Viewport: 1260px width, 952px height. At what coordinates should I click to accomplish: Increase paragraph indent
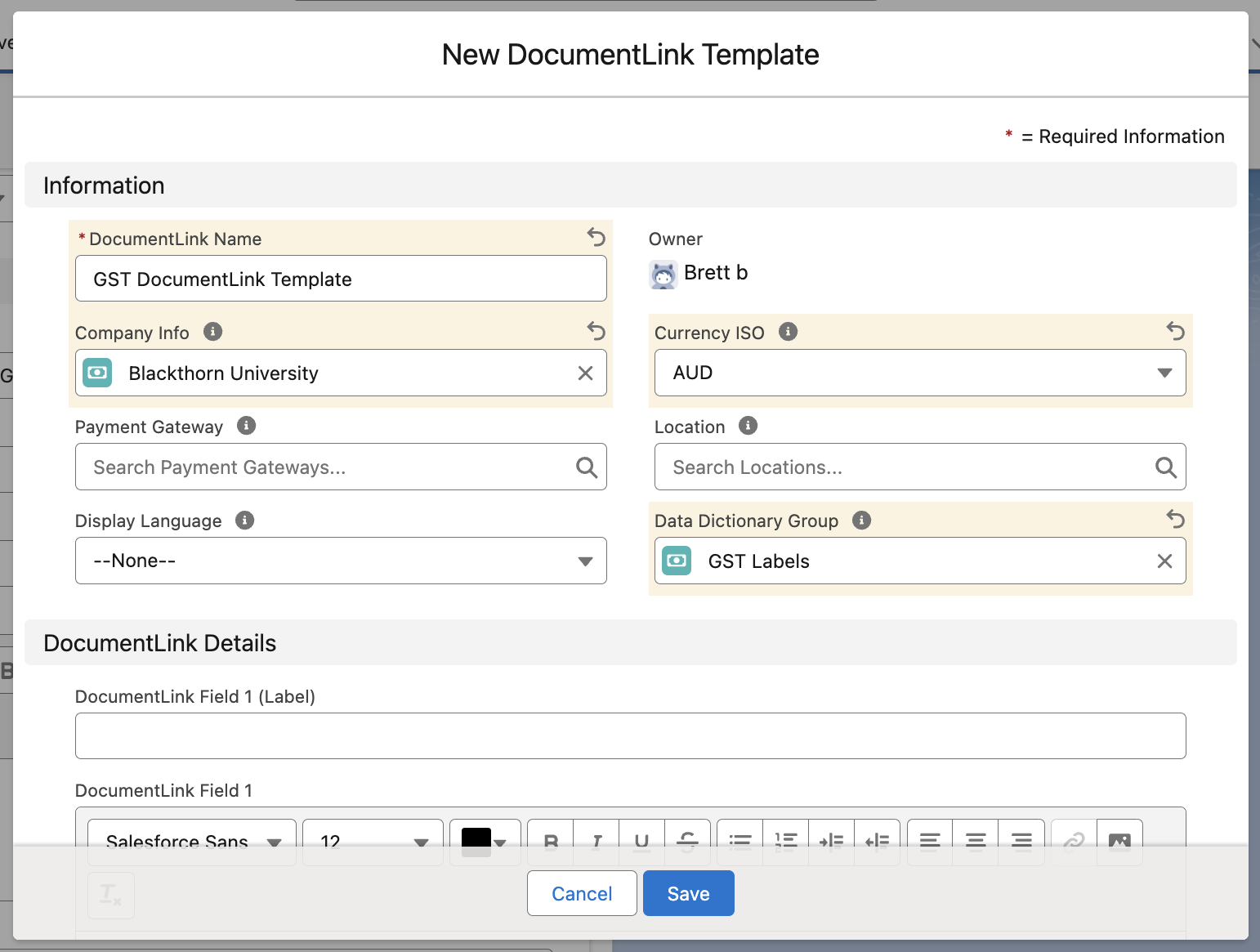[832, 842]
